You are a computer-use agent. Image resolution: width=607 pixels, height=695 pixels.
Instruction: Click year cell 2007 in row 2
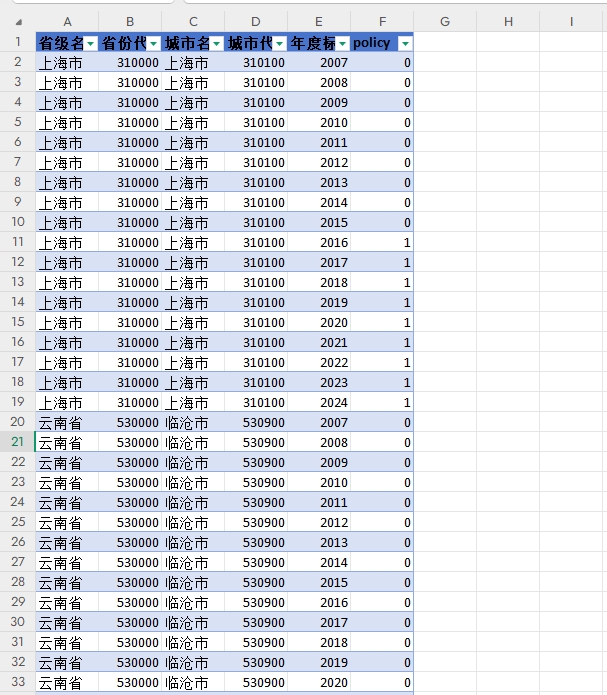pyautogui.click(x=319, y=62)
